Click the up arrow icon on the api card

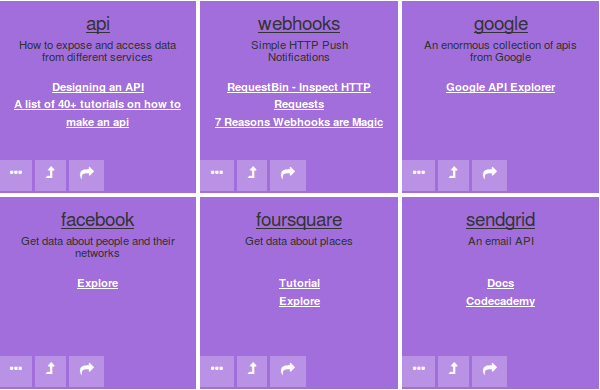[x=51, y=175]
